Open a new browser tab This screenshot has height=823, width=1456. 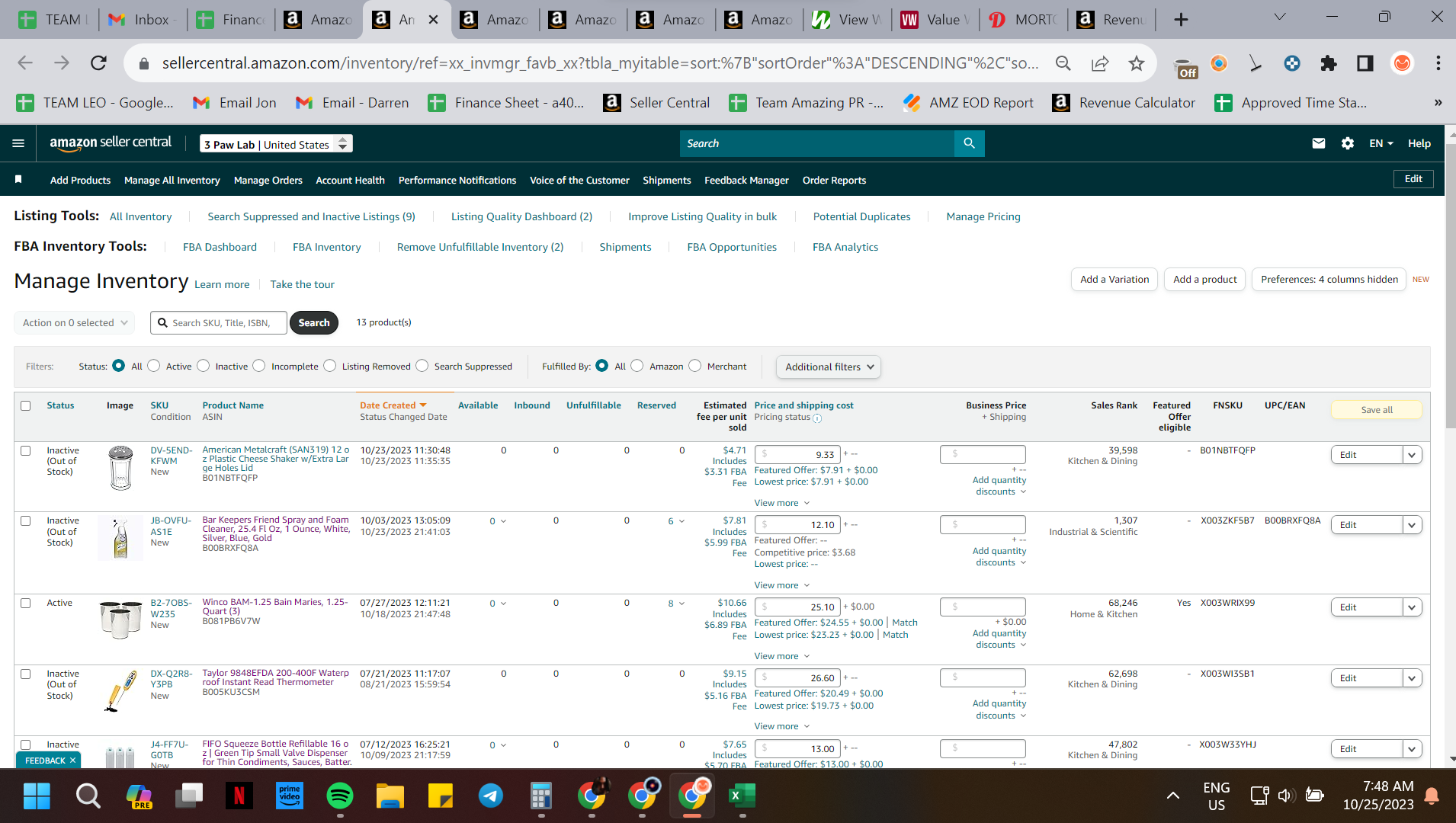click(x=1181, y=20)
